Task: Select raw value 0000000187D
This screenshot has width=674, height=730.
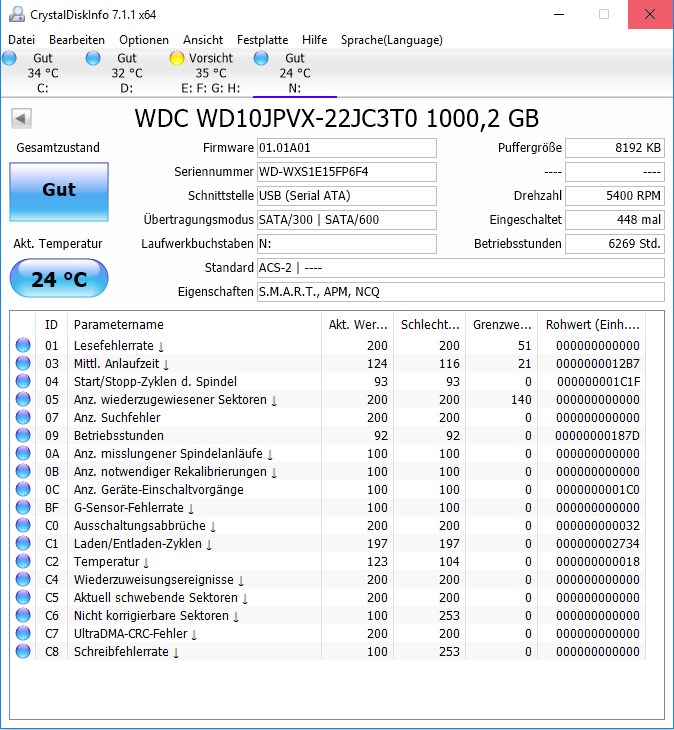Action: 597,436
